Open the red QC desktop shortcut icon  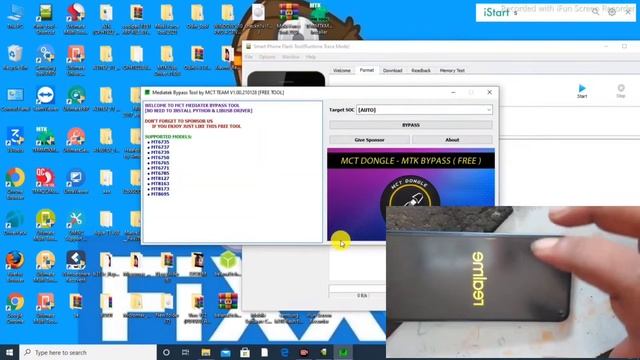(x=45, y=181)
